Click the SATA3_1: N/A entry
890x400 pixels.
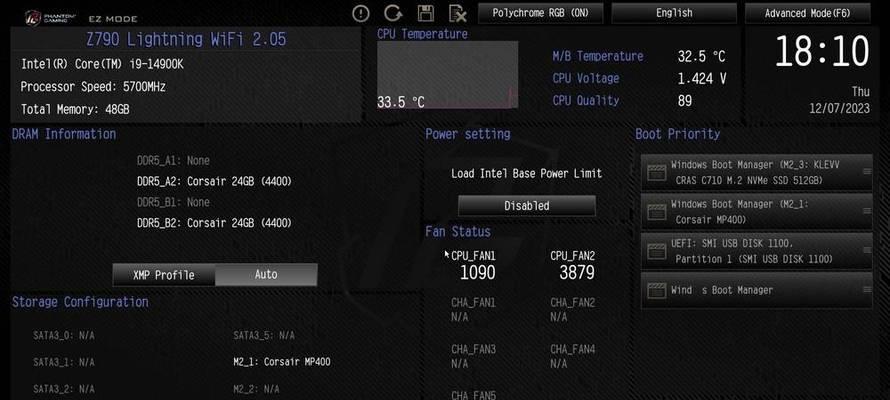[64, 362]
